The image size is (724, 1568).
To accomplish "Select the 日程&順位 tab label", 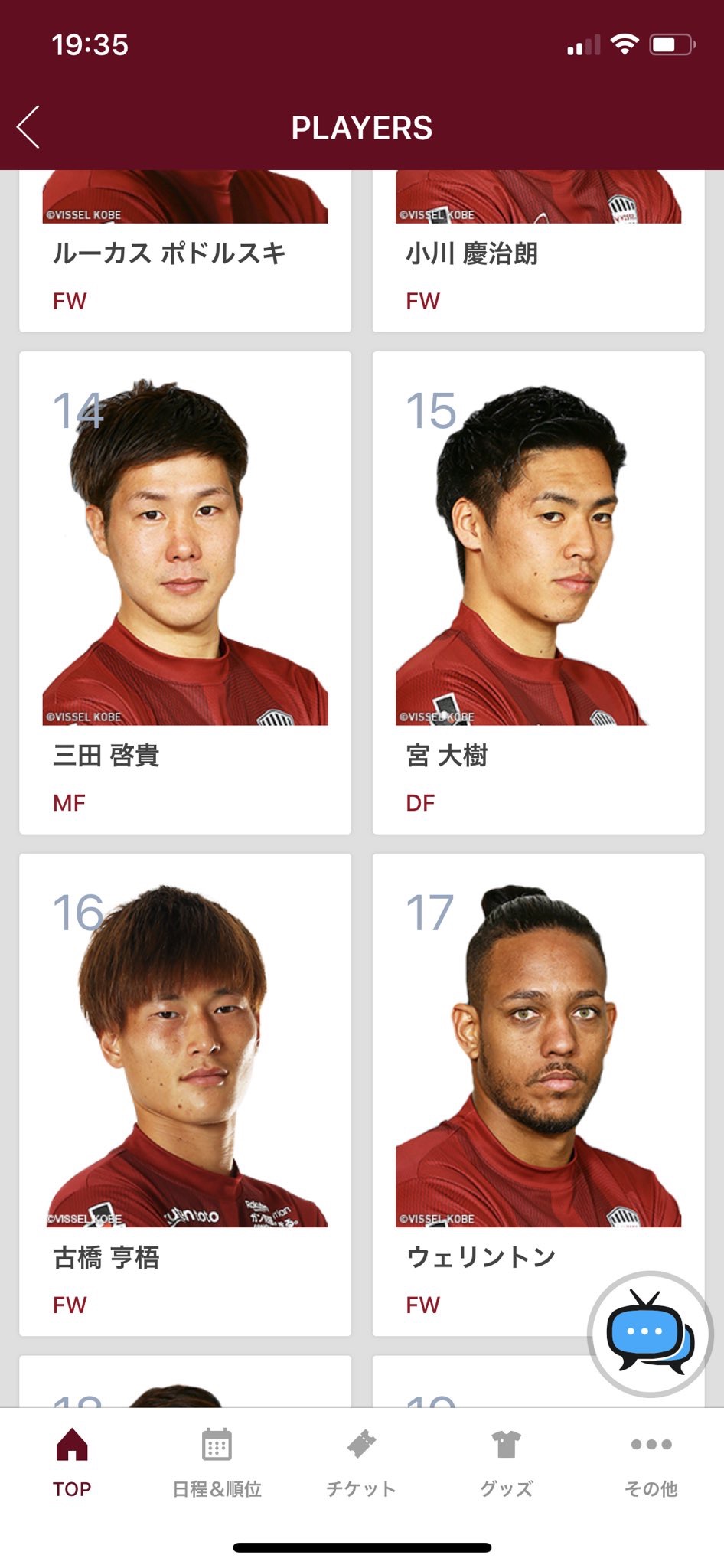I will tap(217, 1489).
